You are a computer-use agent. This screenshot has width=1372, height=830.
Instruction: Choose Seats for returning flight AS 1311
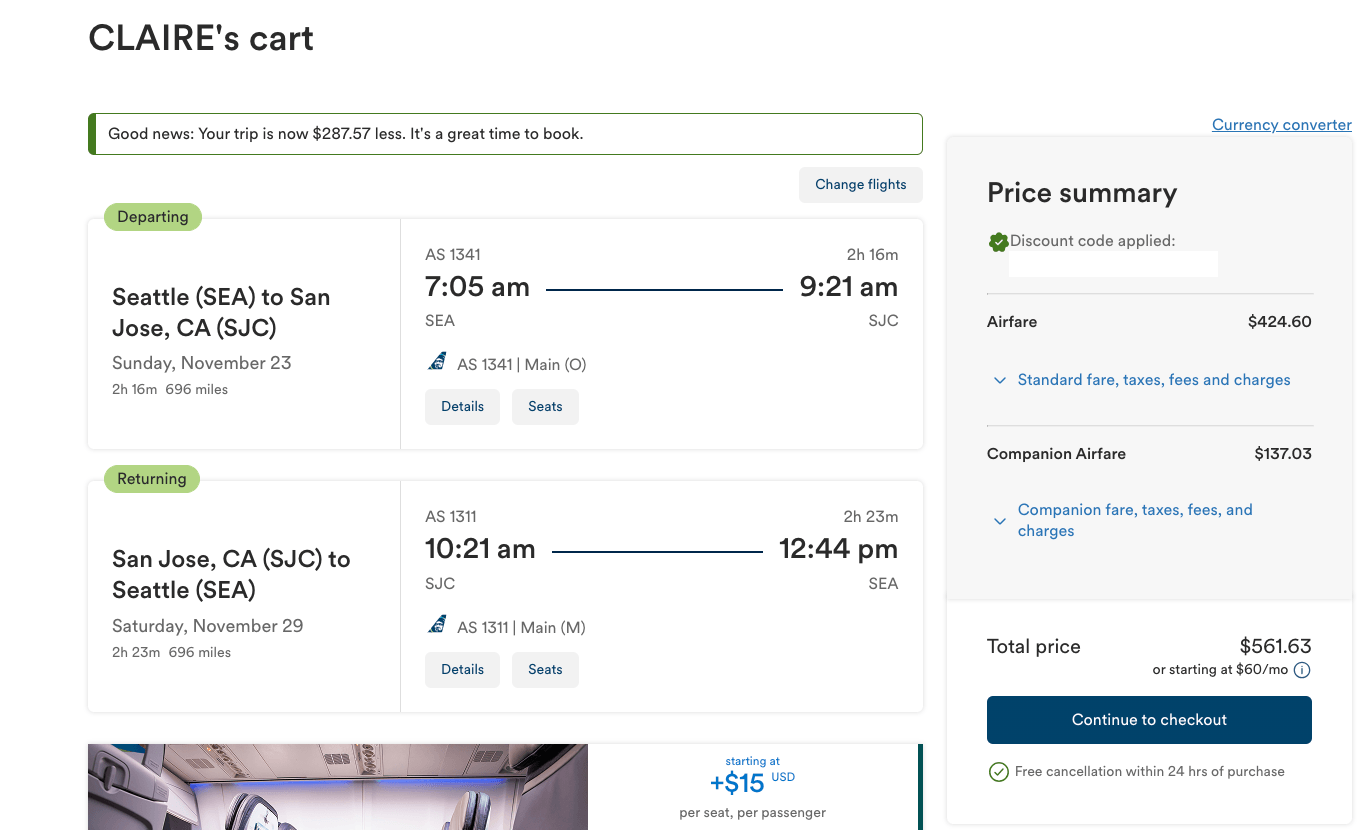click(x=545, y=670)
